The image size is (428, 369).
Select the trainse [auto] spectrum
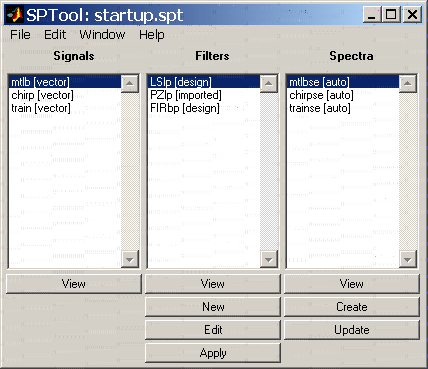click(x=343, y=108)
